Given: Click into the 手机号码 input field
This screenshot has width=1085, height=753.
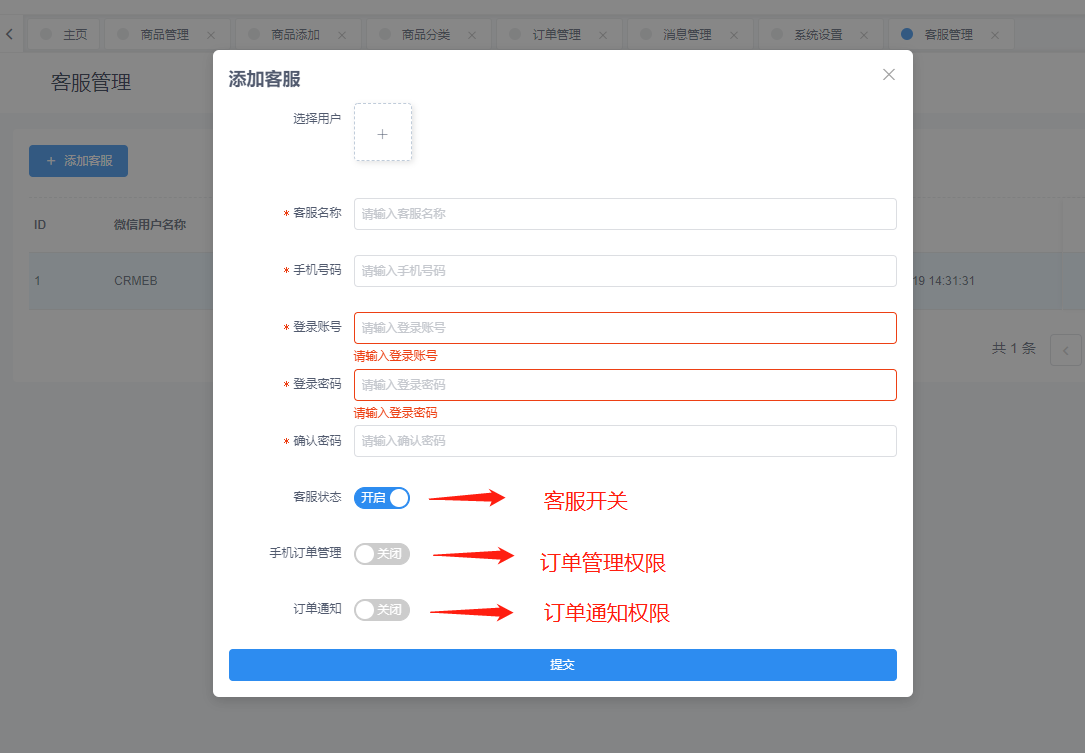Looking at the screenshot, I should [x=625, y=271].
